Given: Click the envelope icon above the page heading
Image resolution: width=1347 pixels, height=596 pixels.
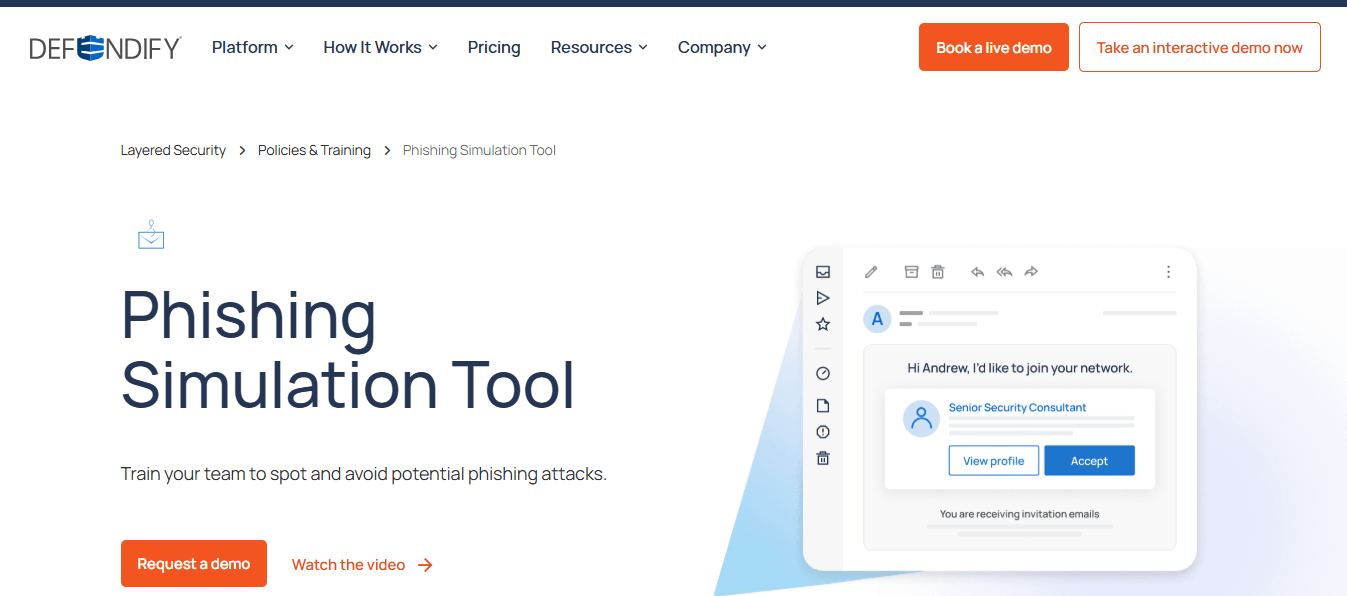Looking at the screenshot, I should coord(151,235).
